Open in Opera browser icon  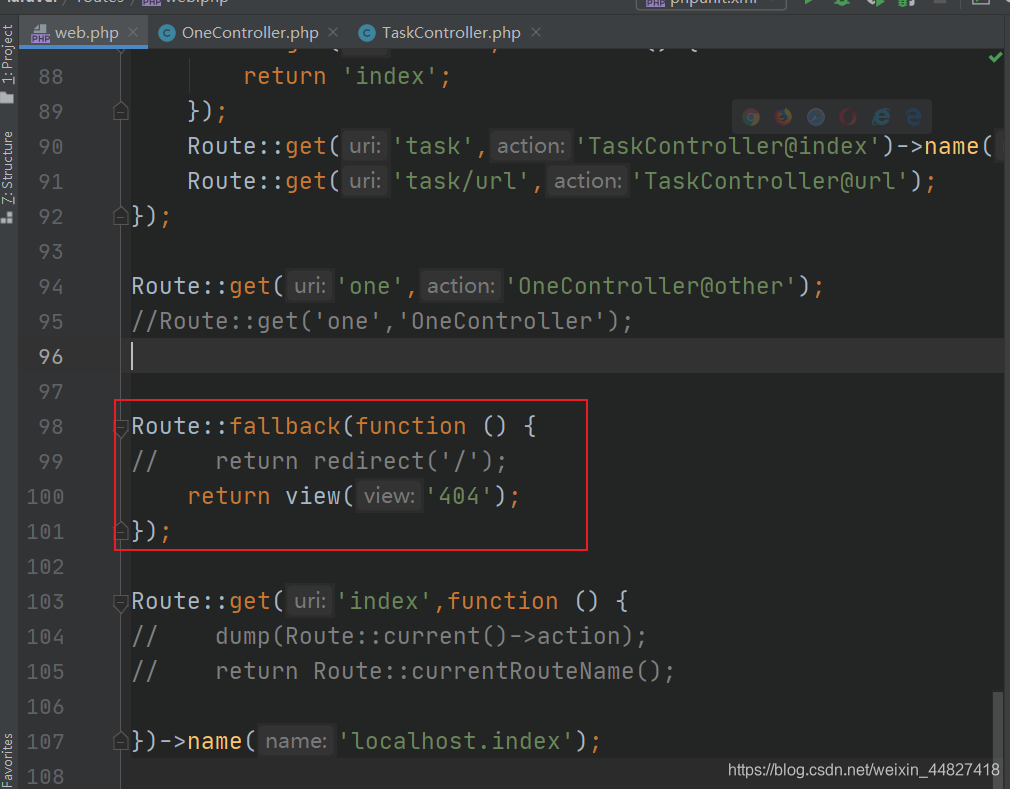click(848, 117)
